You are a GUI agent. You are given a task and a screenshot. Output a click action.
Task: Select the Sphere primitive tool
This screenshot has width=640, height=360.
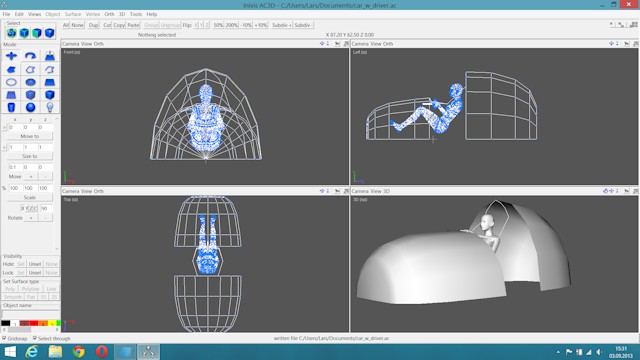pos(30,107)
